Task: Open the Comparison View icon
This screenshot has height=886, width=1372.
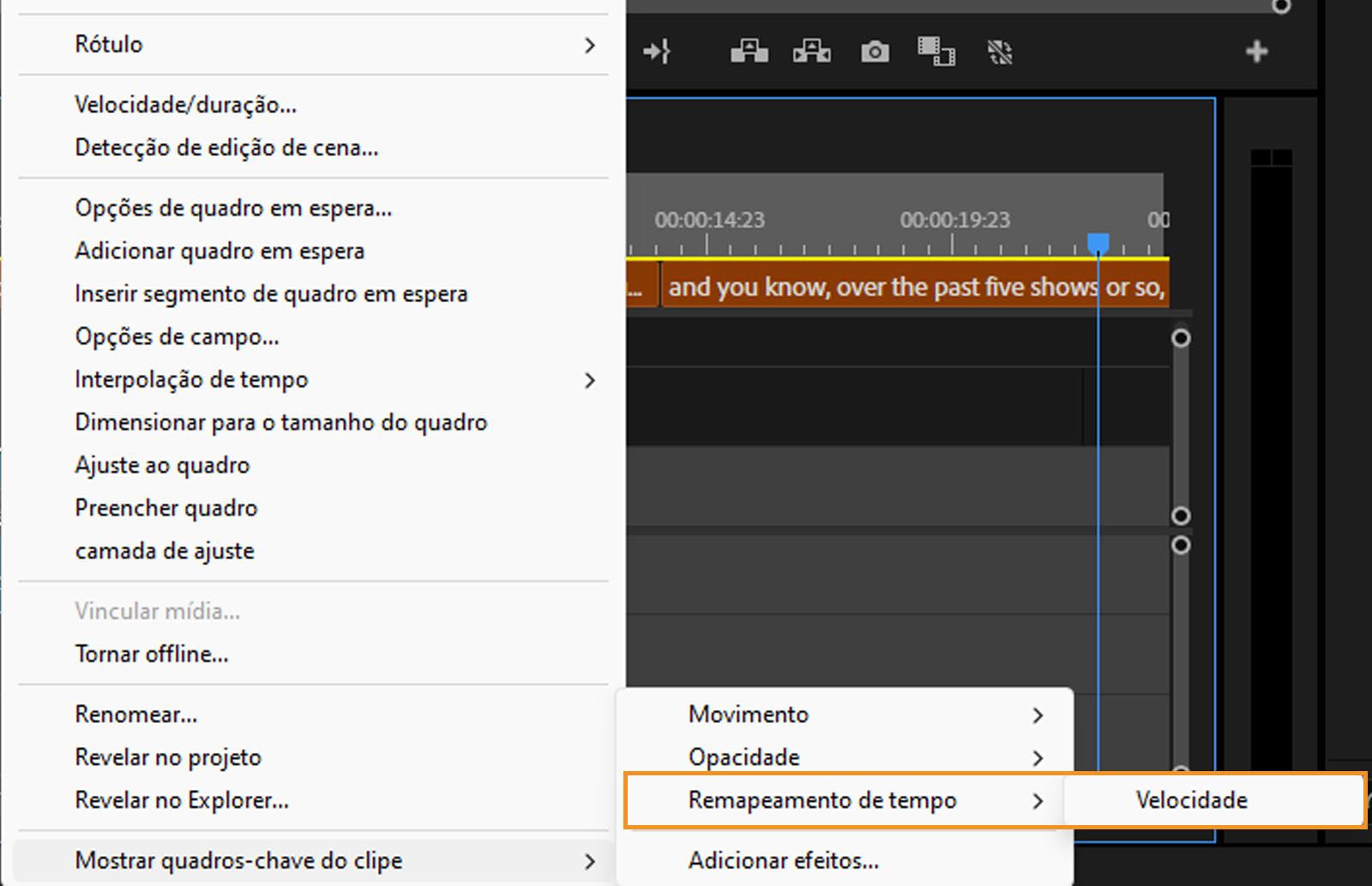Action: (x=936, y=51)
